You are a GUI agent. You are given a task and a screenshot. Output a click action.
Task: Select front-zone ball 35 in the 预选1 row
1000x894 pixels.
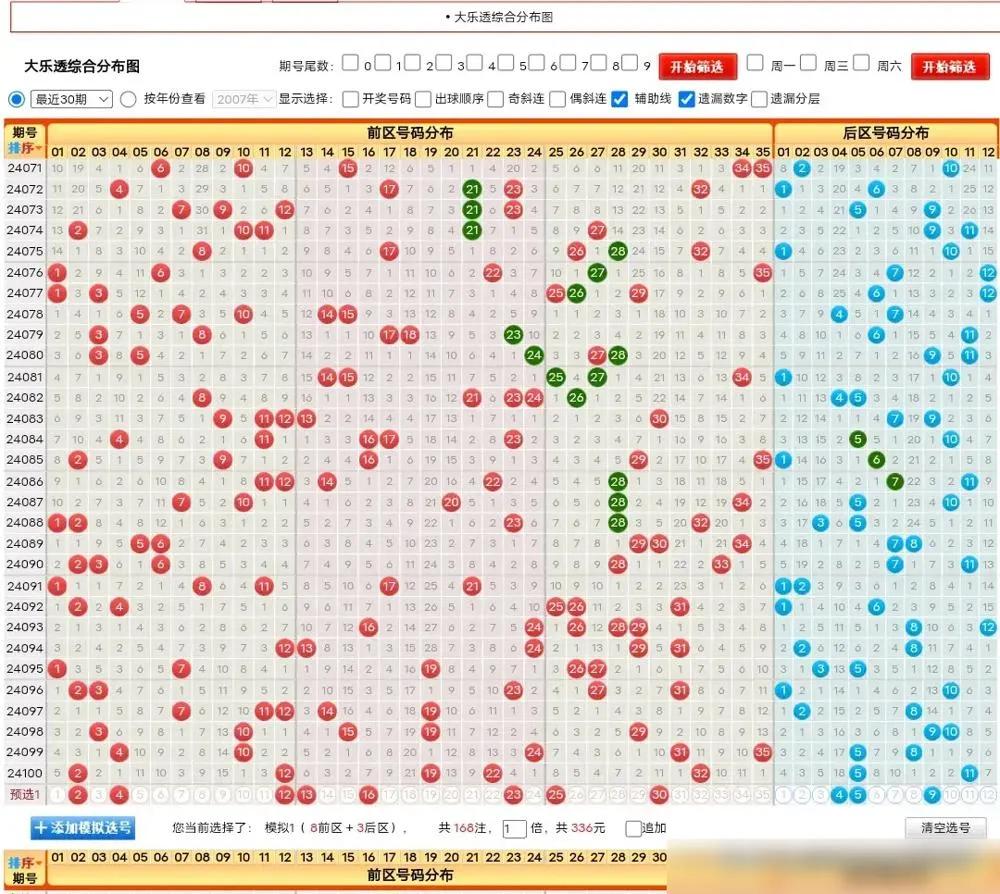(x=763, y=795)
